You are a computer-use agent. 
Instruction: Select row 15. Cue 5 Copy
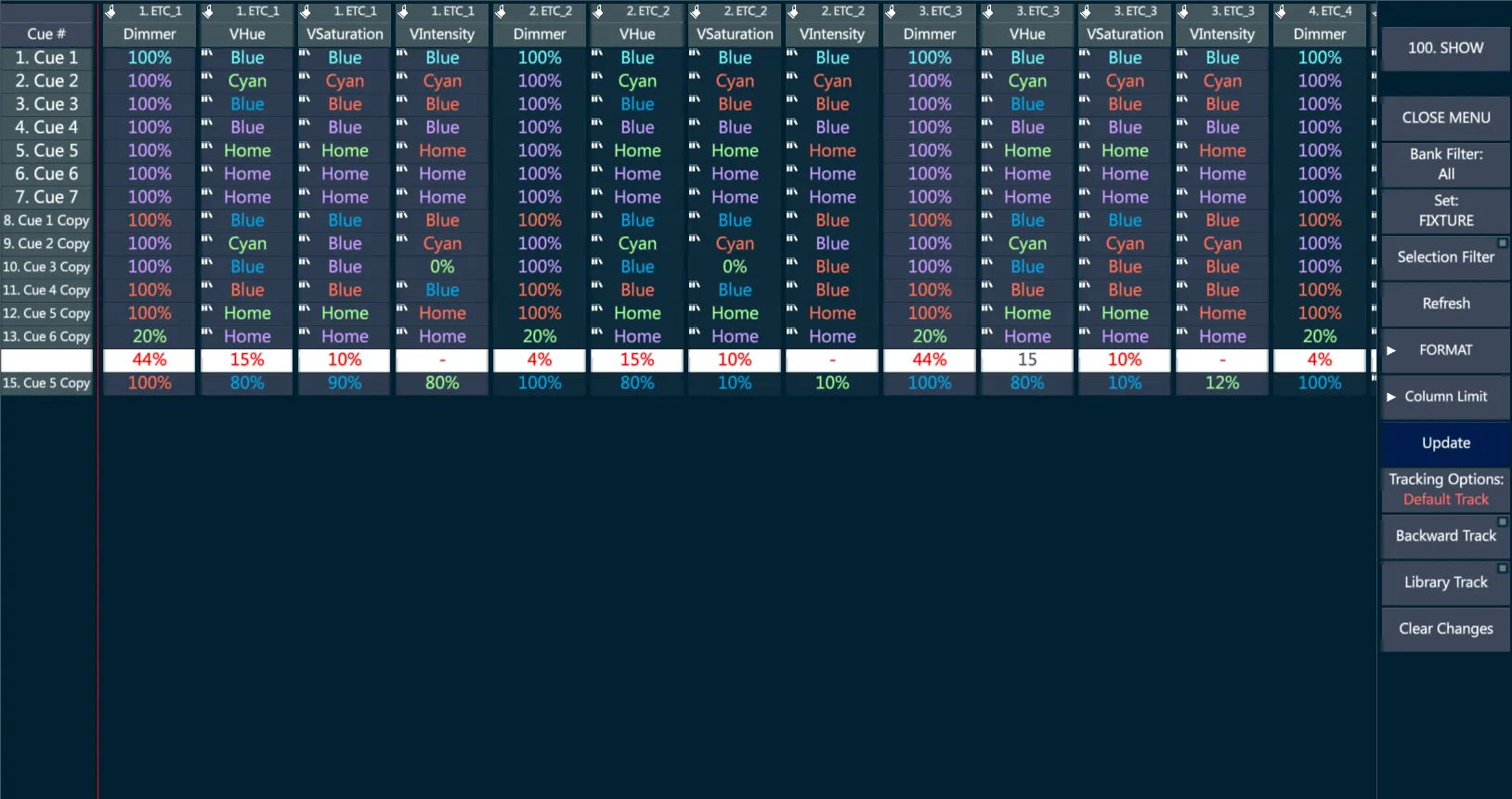pyautogui.click(x=46, y=383)
